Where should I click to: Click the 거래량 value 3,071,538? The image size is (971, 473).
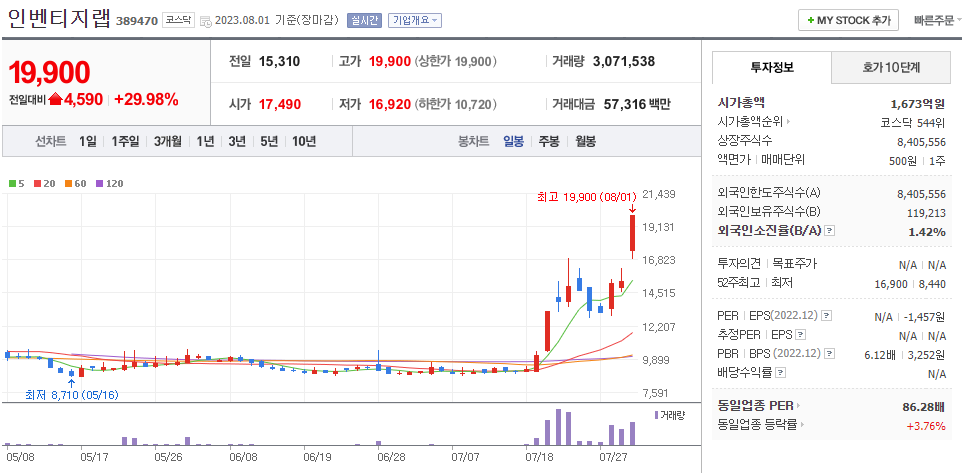(x=624, y=61)
